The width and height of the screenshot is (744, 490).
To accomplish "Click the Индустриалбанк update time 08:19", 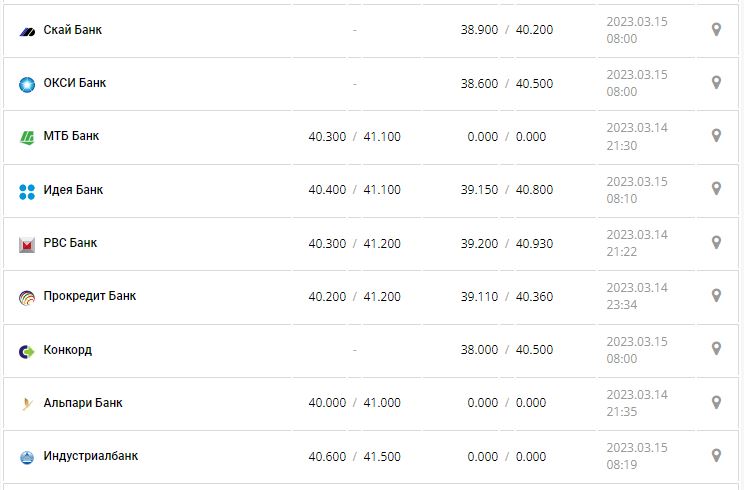I will [x=622, y=464].
